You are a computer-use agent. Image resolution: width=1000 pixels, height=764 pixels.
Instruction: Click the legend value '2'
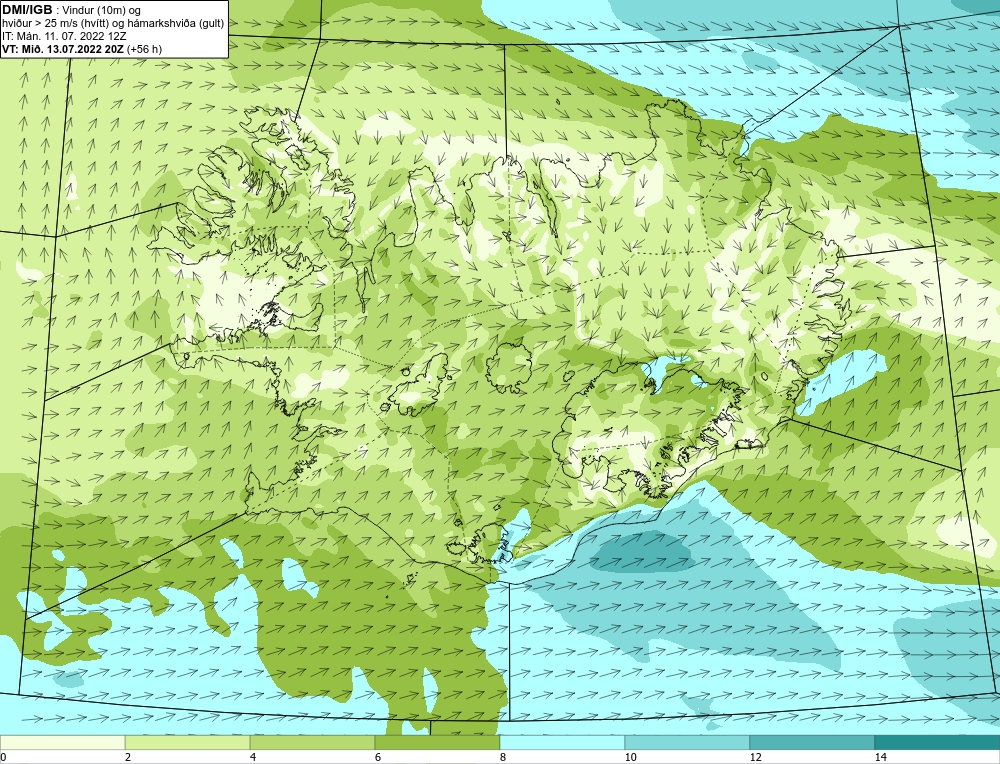pyautogui.click(x=128, y=757)
